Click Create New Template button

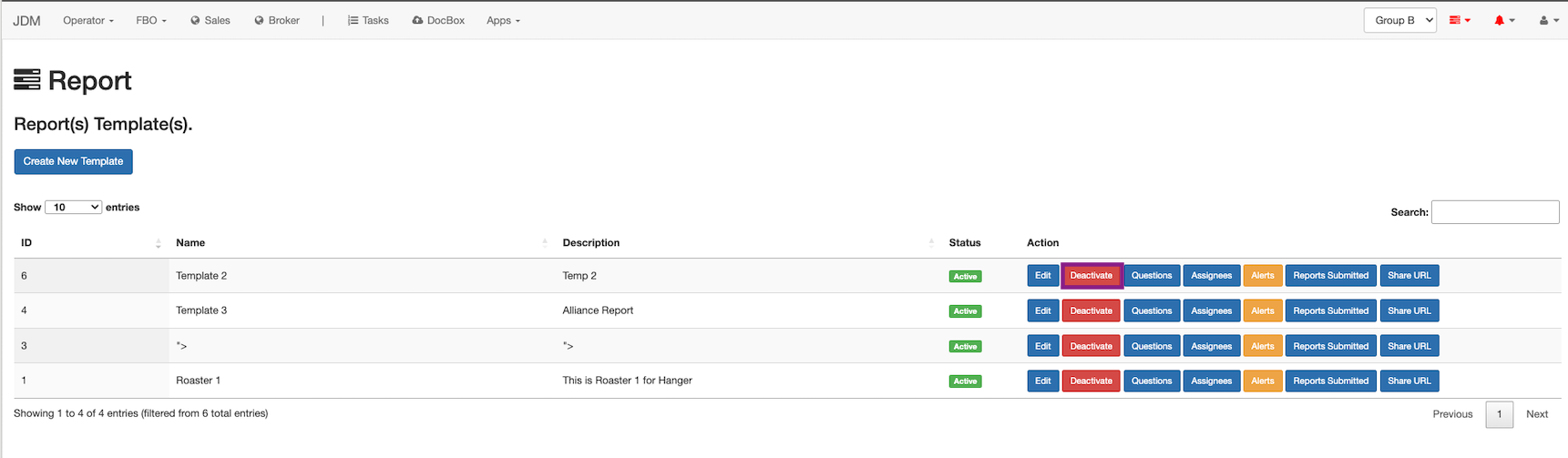[73, 161]
